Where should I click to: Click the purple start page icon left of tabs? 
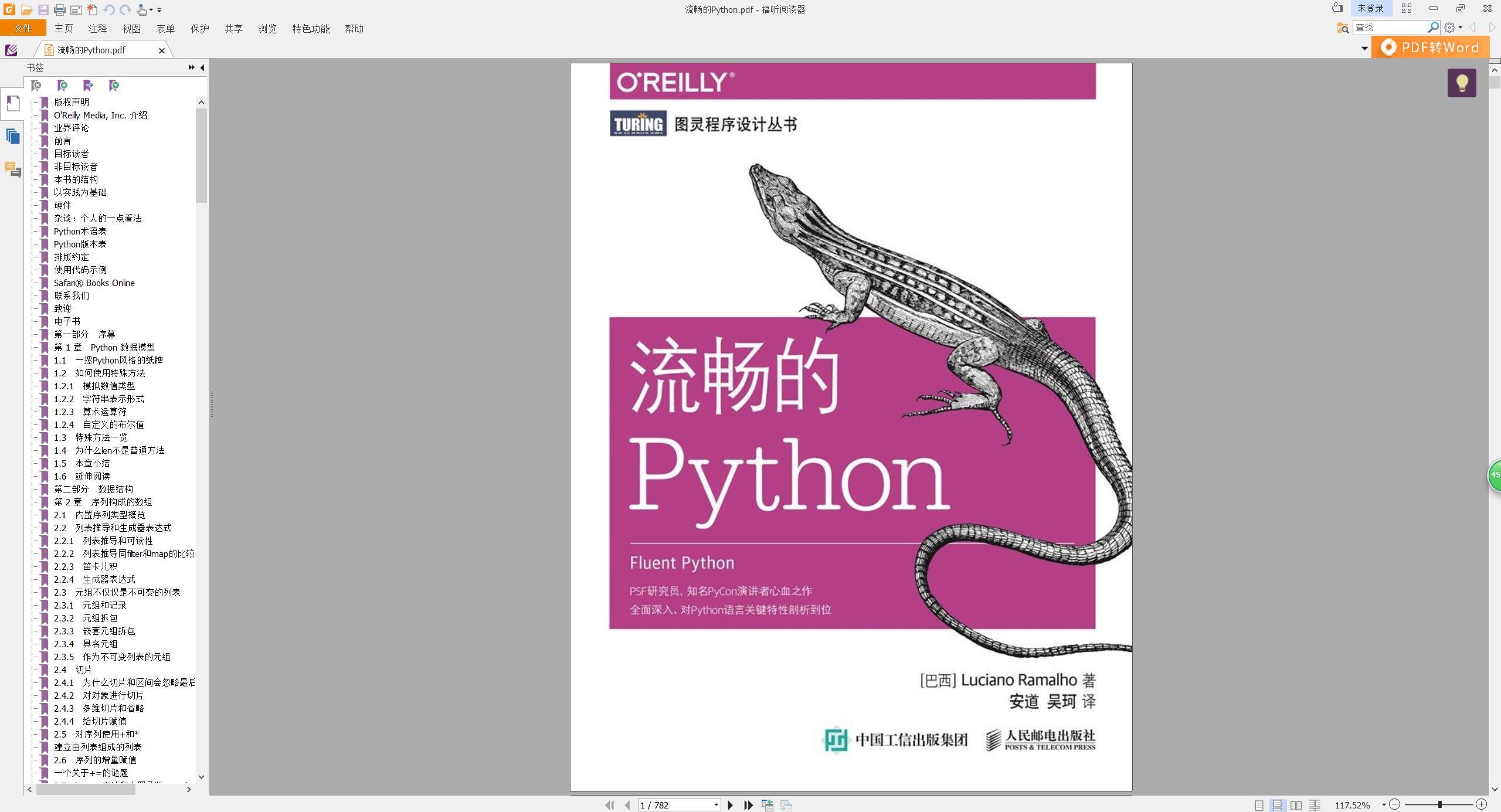coord(11,50)
